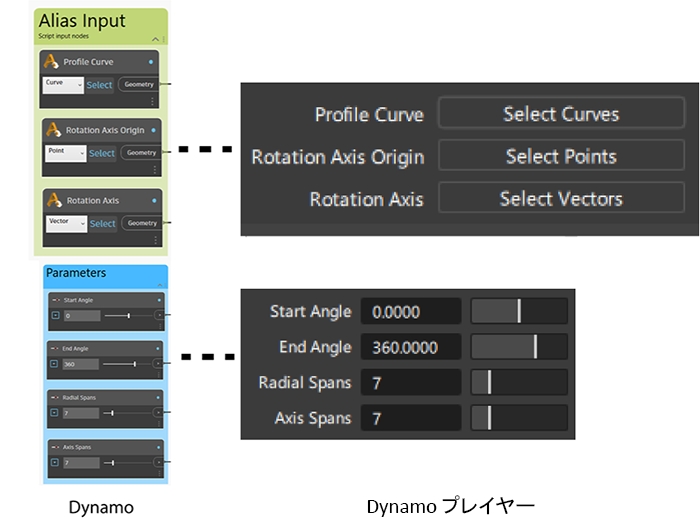Screen dimensions: 700x518
Task: Click the Select Curves button in Dynamo Player
Action: click(x=561, y=113)
